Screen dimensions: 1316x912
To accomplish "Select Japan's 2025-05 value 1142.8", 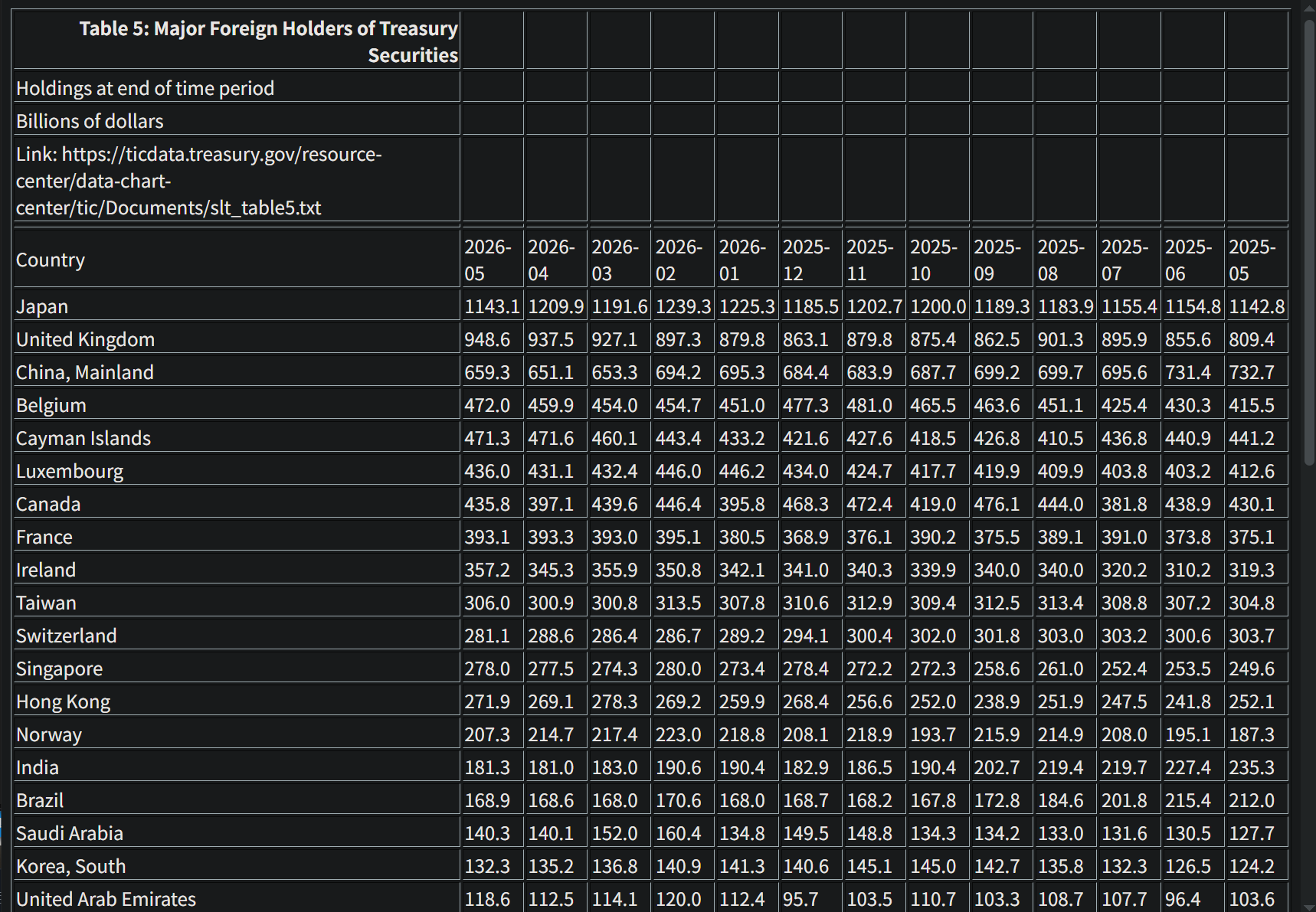I will click(x=1257, y=306).
